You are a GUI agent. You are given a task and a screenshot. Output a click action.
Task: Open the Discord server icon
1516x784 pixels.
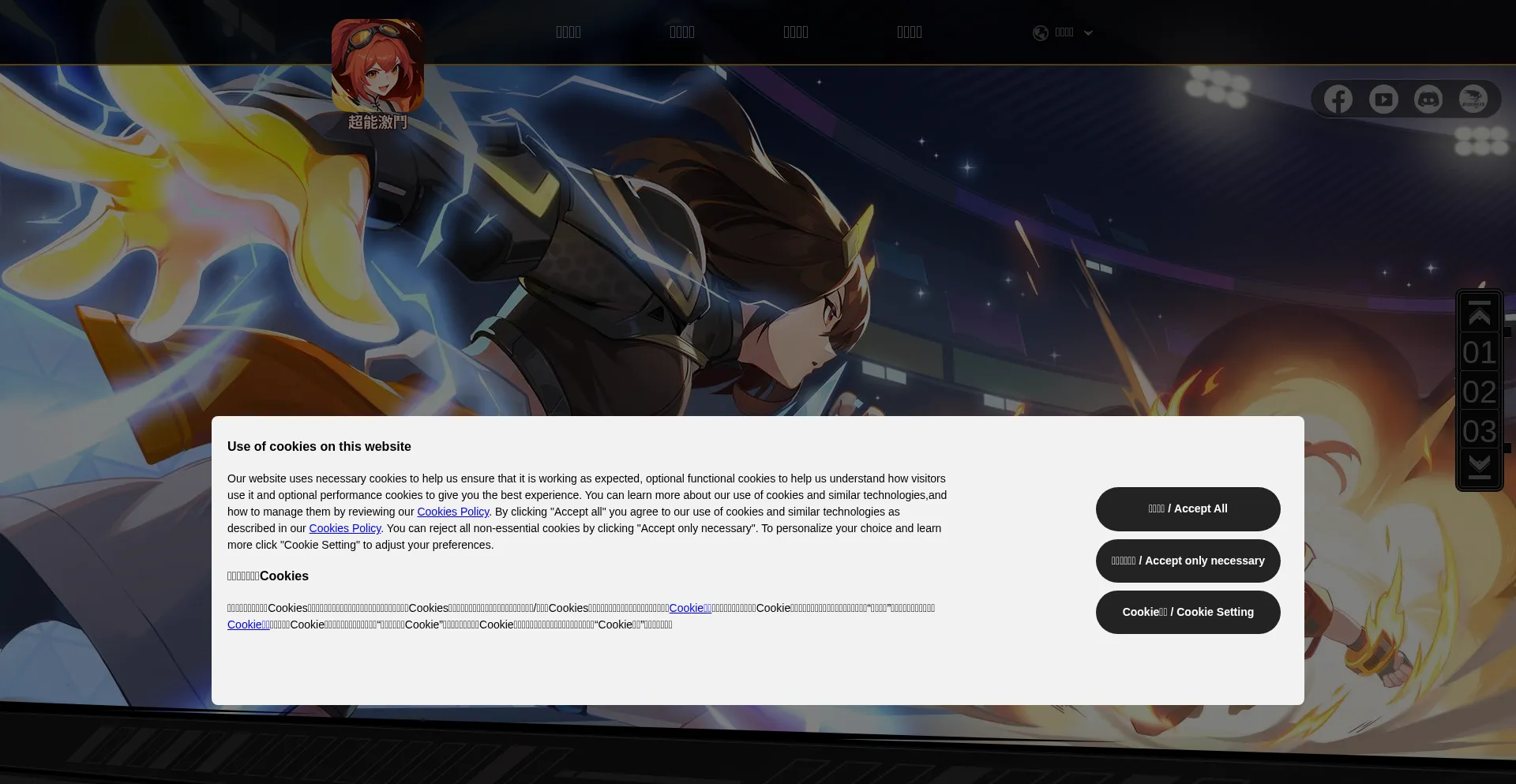point(1428,99)
